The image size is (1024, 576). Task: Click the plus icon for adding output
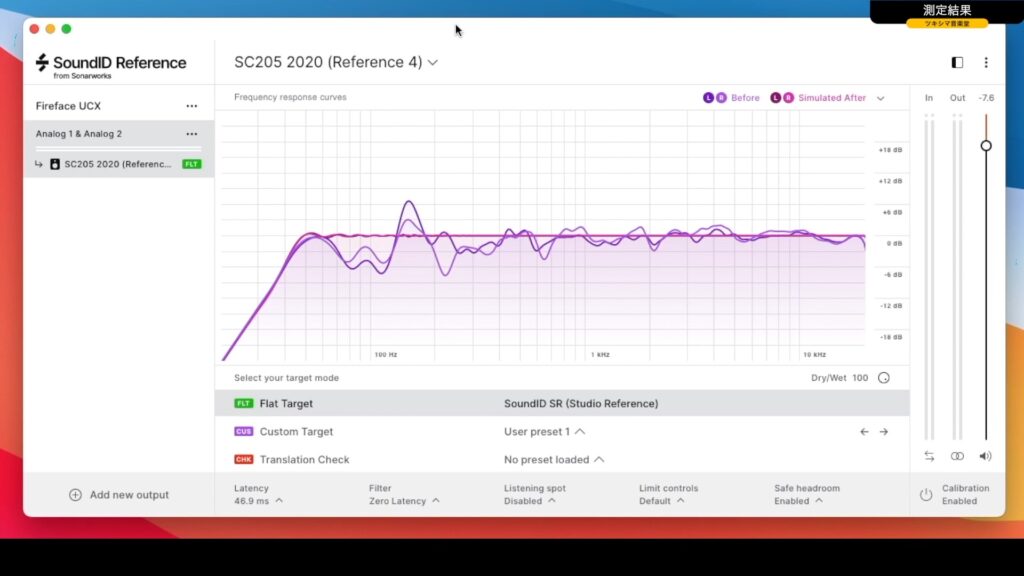(x=76, y=495)
